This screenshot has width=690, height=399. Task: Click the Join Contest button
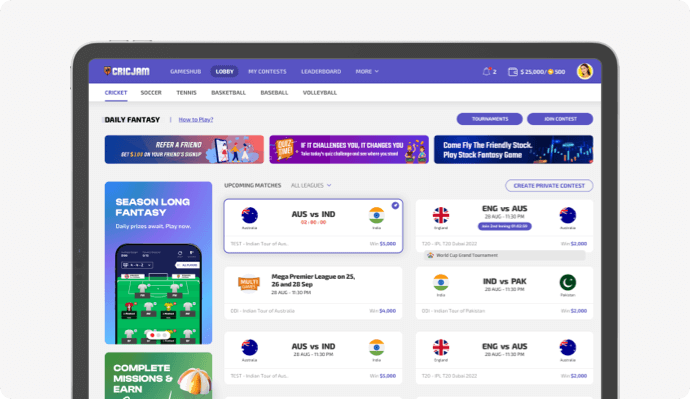(x=560, y=119)
